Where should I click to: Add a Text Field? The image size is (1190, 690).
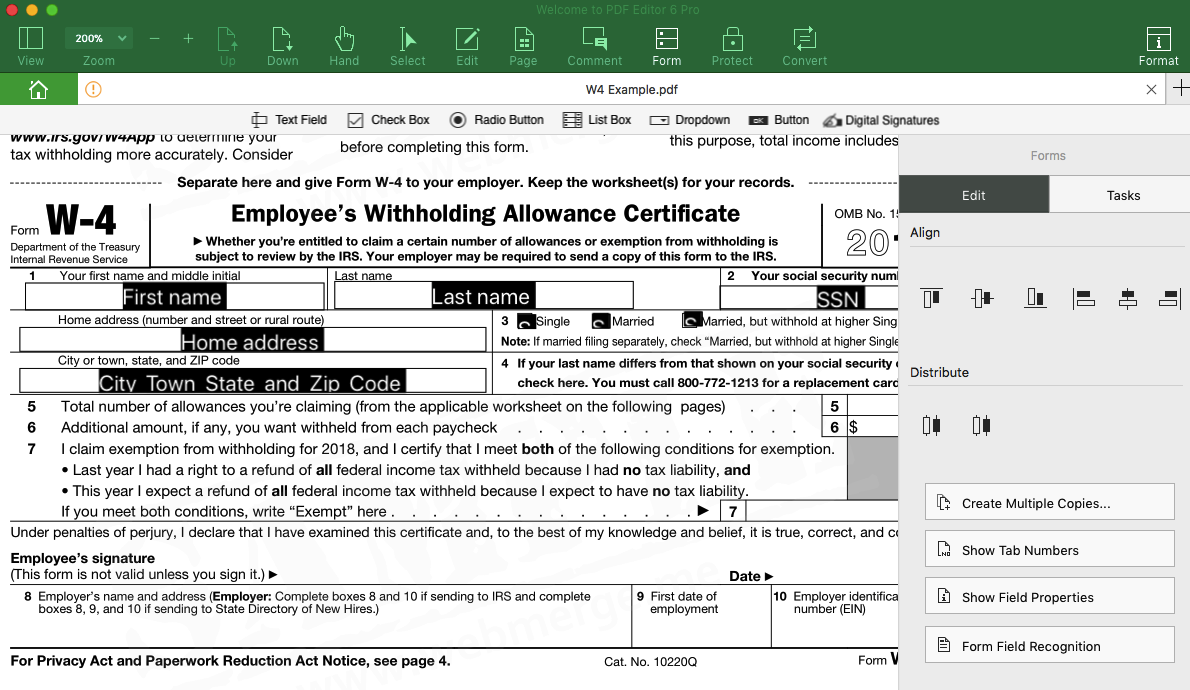click(289, 120)
